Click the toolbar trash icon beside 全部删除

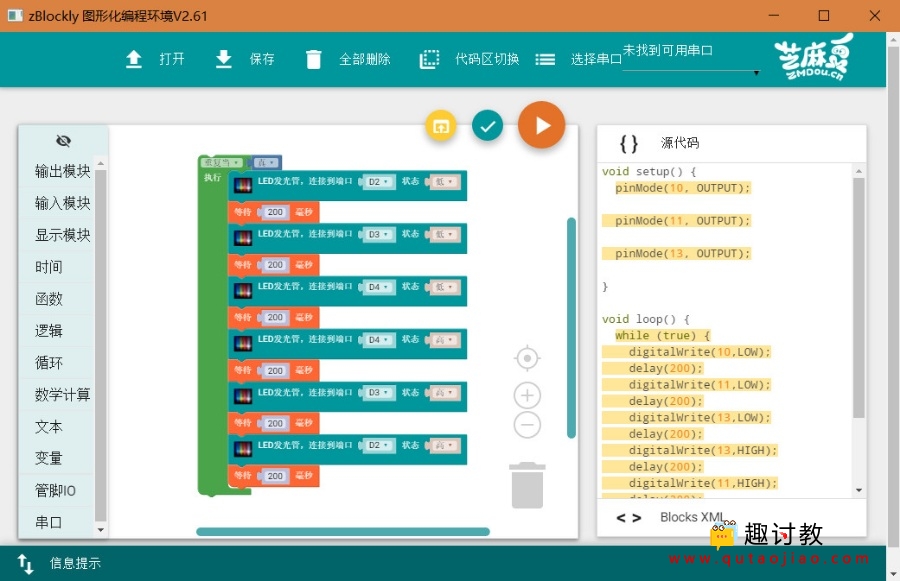313,59
